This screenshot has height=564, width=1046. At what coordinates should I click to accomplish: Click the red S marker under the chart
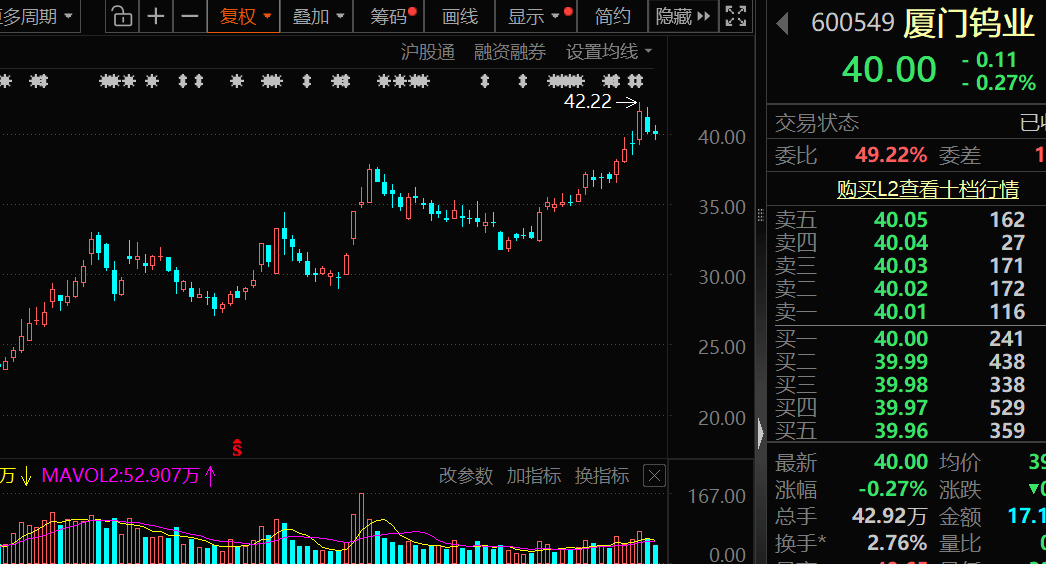[x=237, y=448]
